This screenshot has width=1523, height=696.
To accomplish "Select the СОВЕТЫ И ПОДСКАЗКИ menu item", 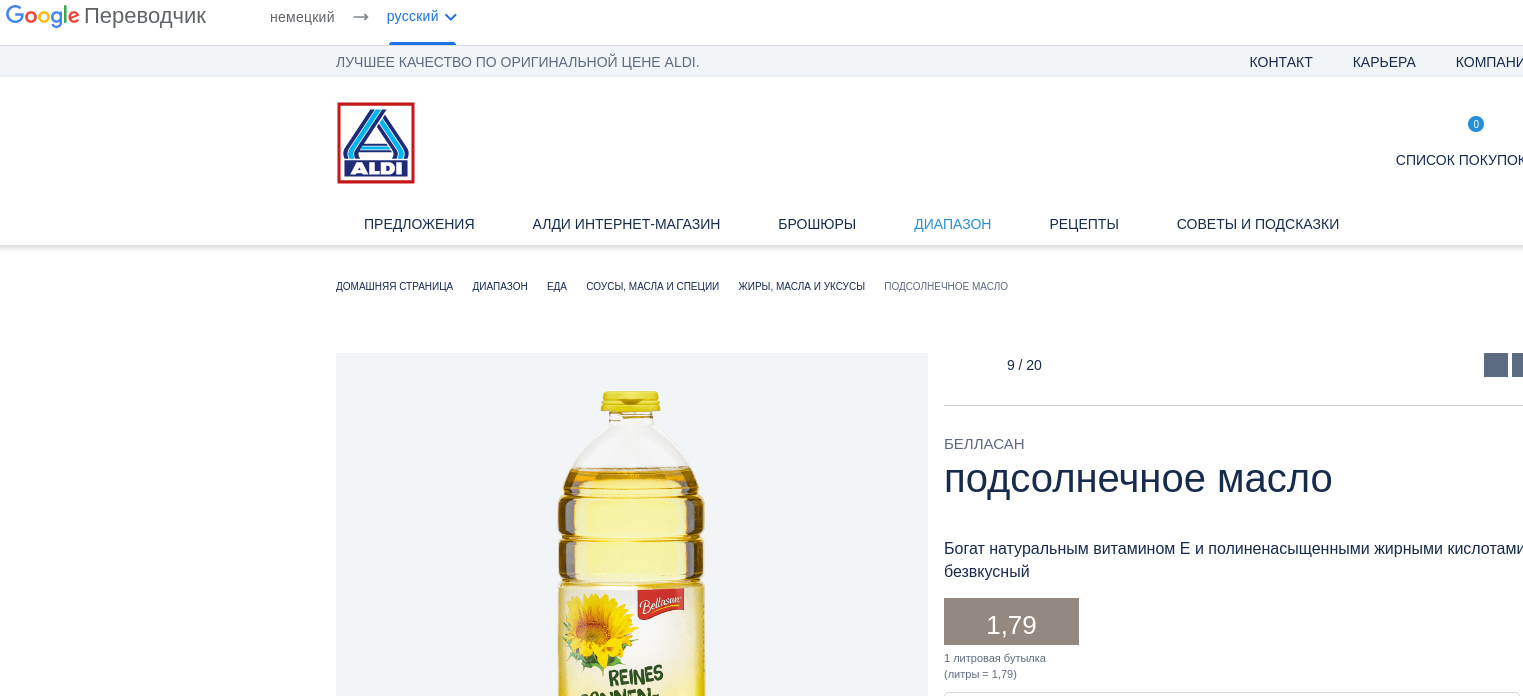I will coord(1258,224).
